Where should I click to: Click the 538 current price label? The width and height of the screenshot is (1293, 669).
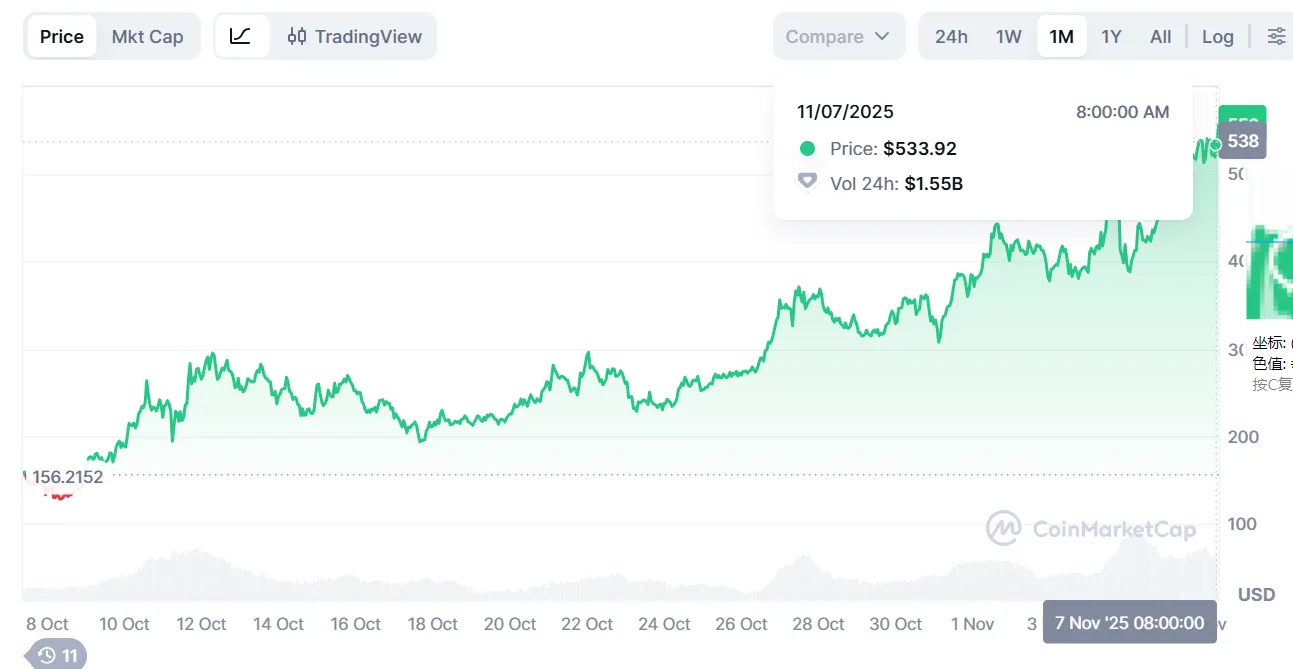point(1241,141)
